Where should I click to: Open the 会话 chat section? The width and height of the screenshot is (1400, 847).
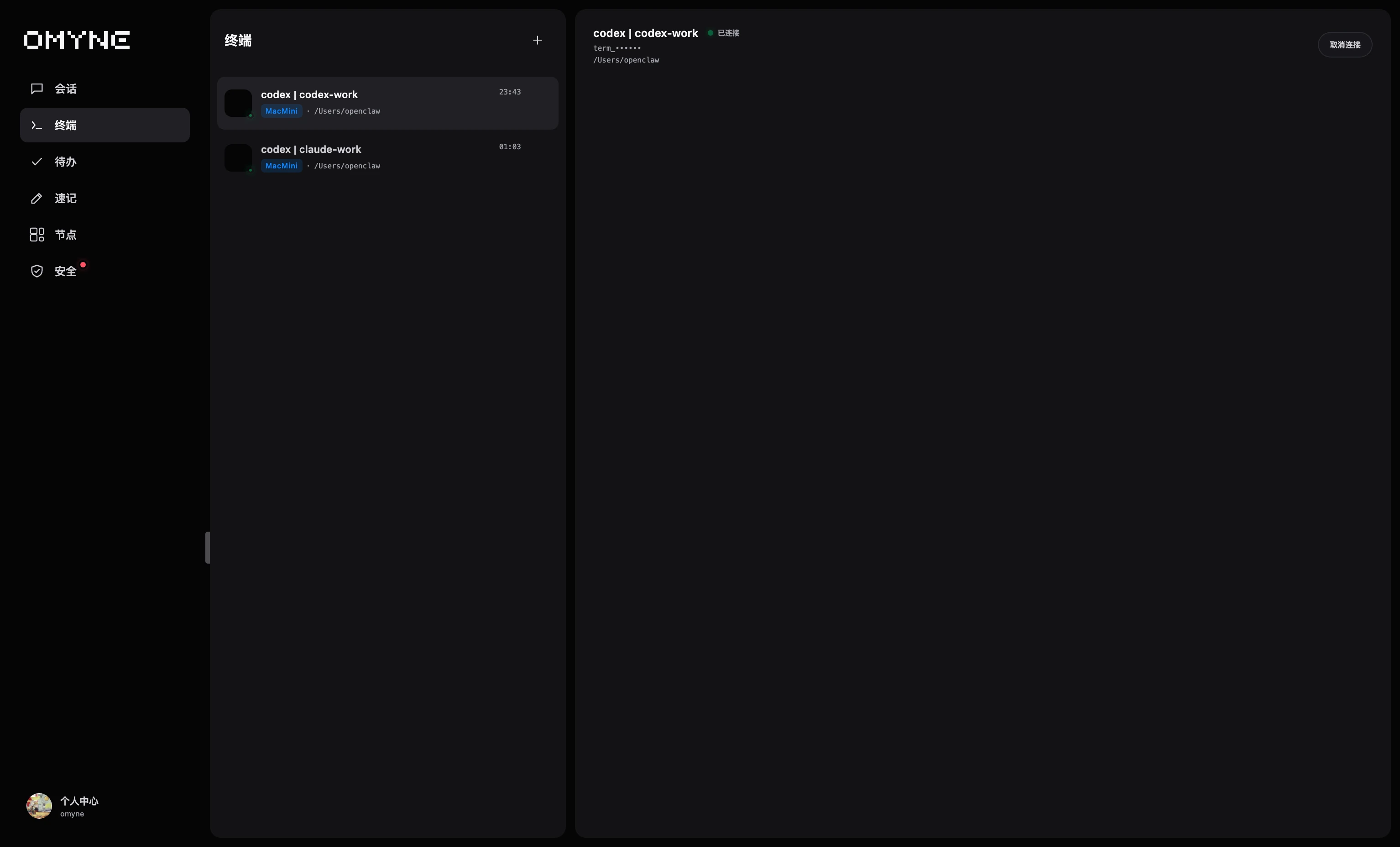coord(104,89)
